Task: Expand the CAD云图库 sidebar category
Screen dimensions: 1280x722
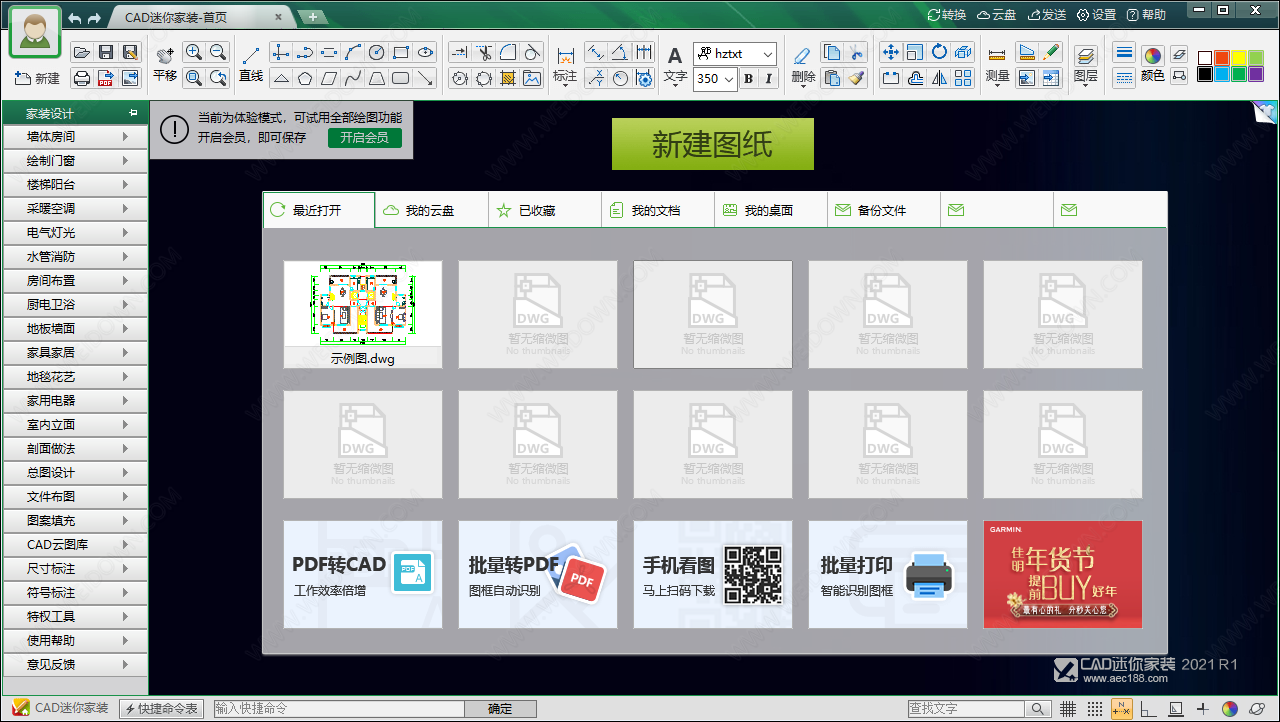Action: click(x=75, y=544)
